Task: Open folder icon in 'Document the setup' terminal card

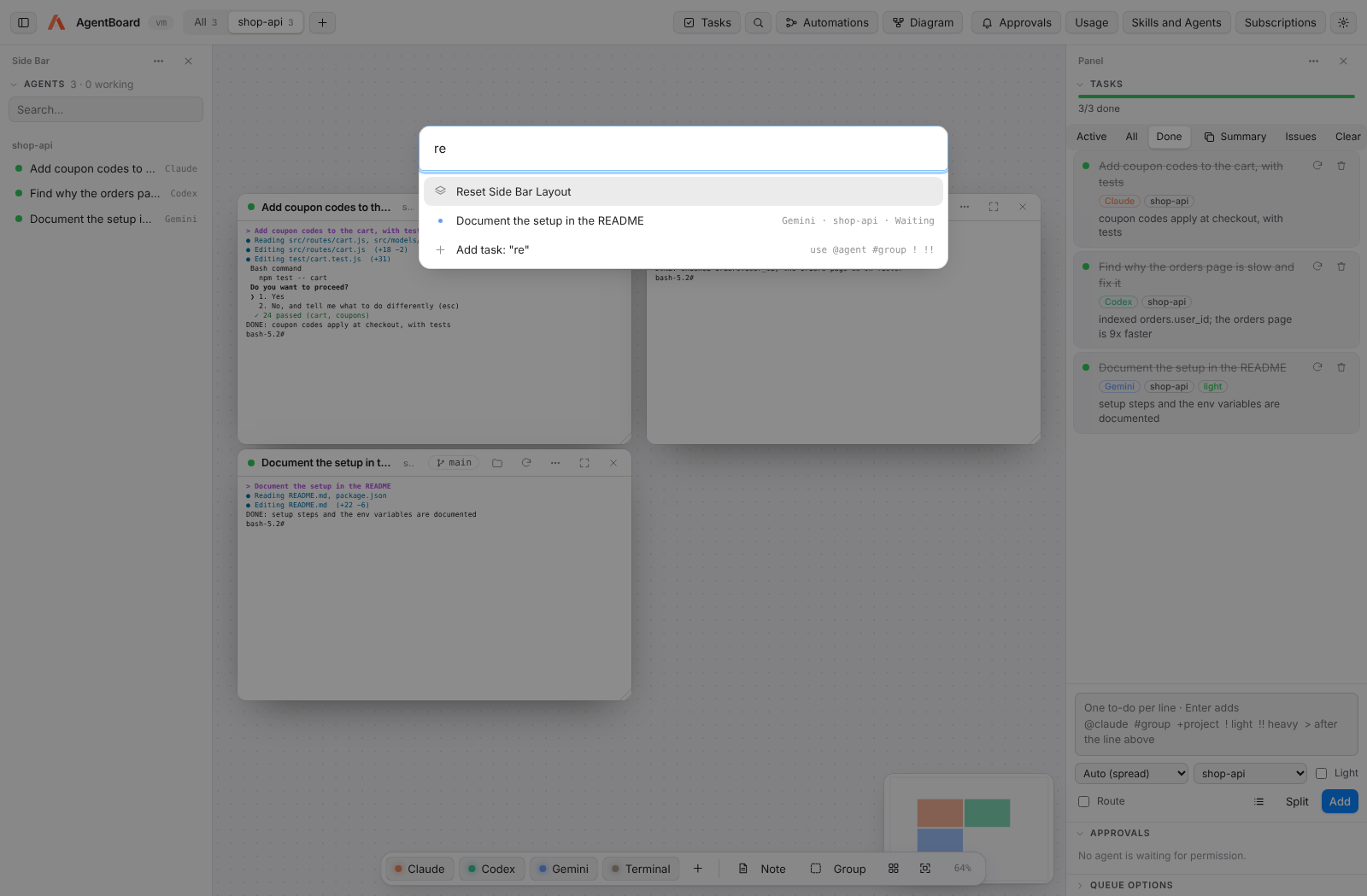Action: tap(497, 463)
